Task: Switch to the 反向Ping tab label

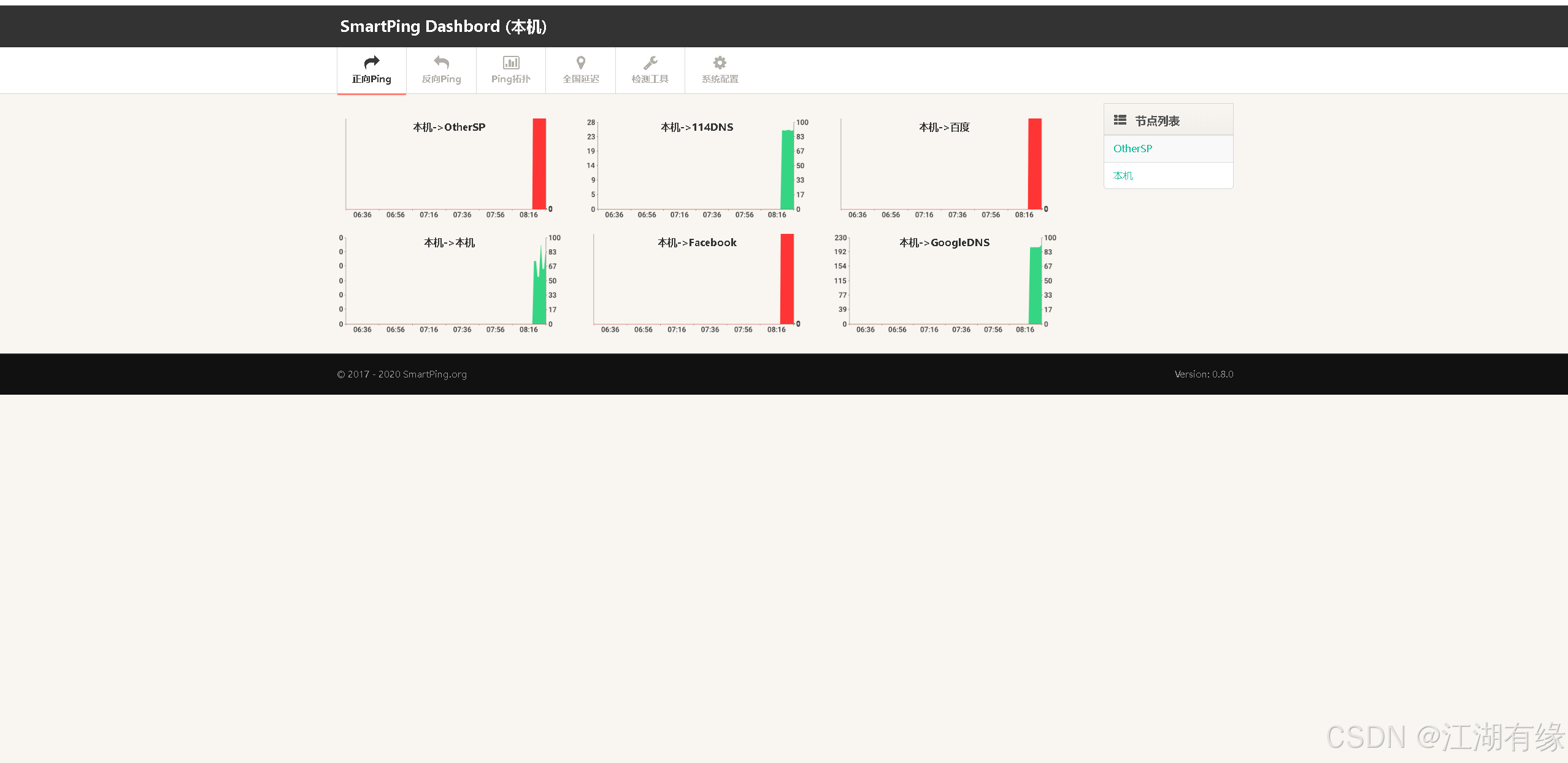Action: [441, 79]
